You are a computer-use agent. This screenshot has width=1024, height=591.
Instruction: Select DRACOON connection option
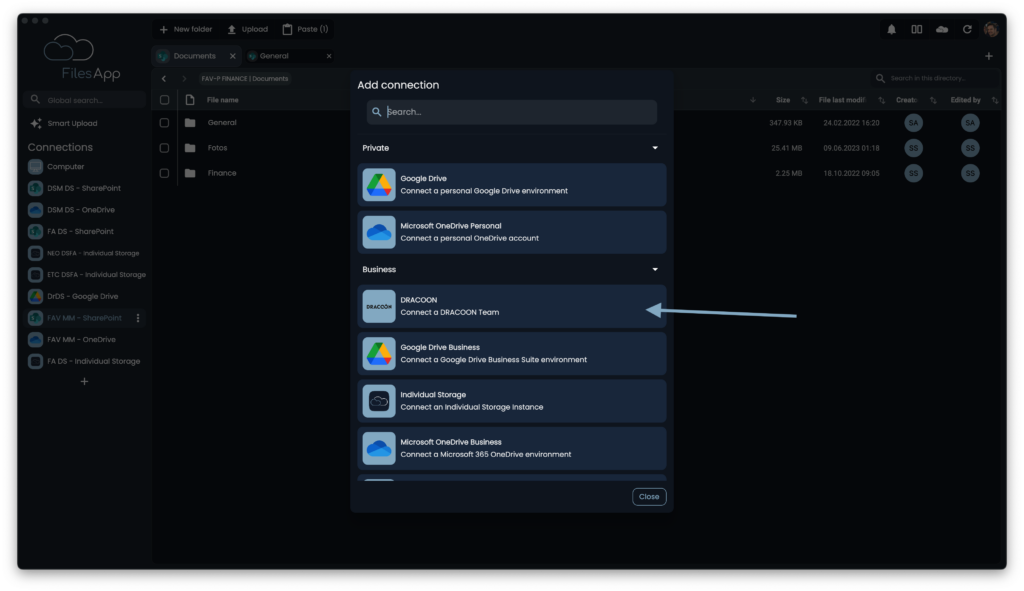[511, 306]
